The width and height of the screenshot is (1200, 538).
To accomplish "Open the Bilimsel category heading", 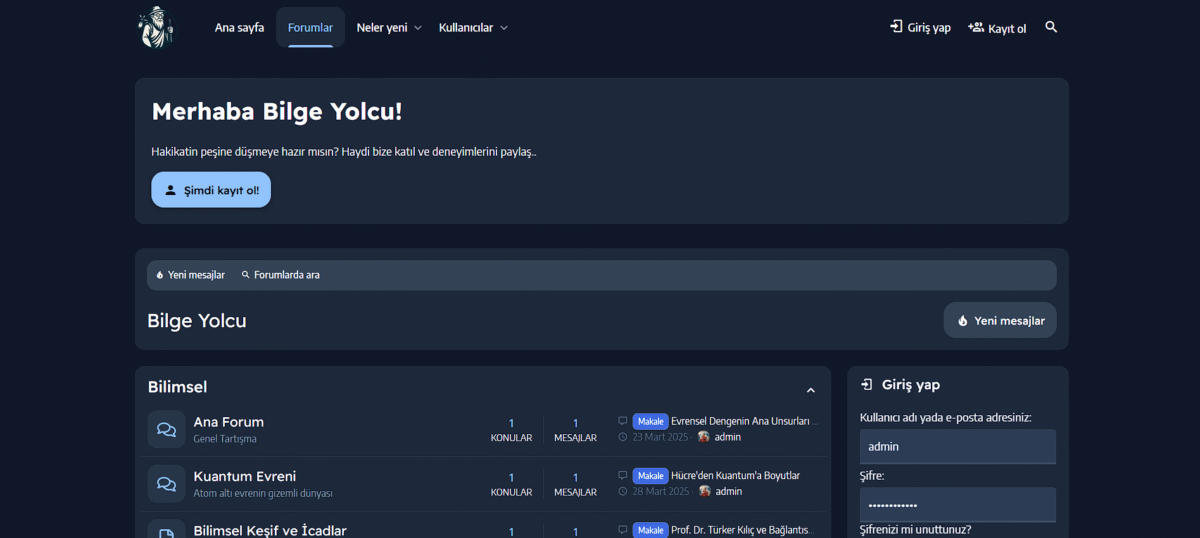I will click(178, 387).
